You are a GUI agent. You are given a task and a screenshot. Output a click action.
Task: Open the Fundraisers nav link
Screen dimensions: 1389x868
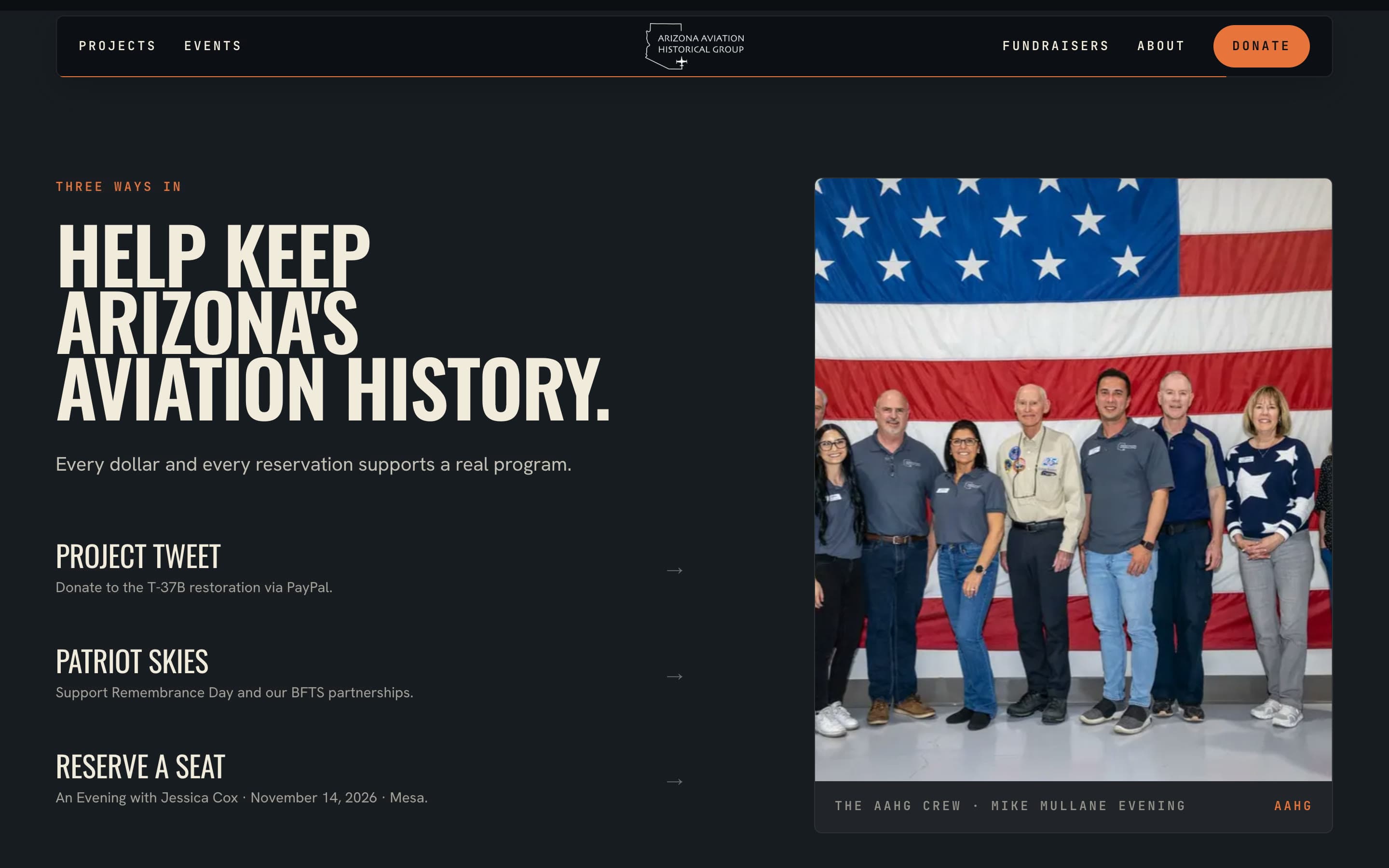1056,46
